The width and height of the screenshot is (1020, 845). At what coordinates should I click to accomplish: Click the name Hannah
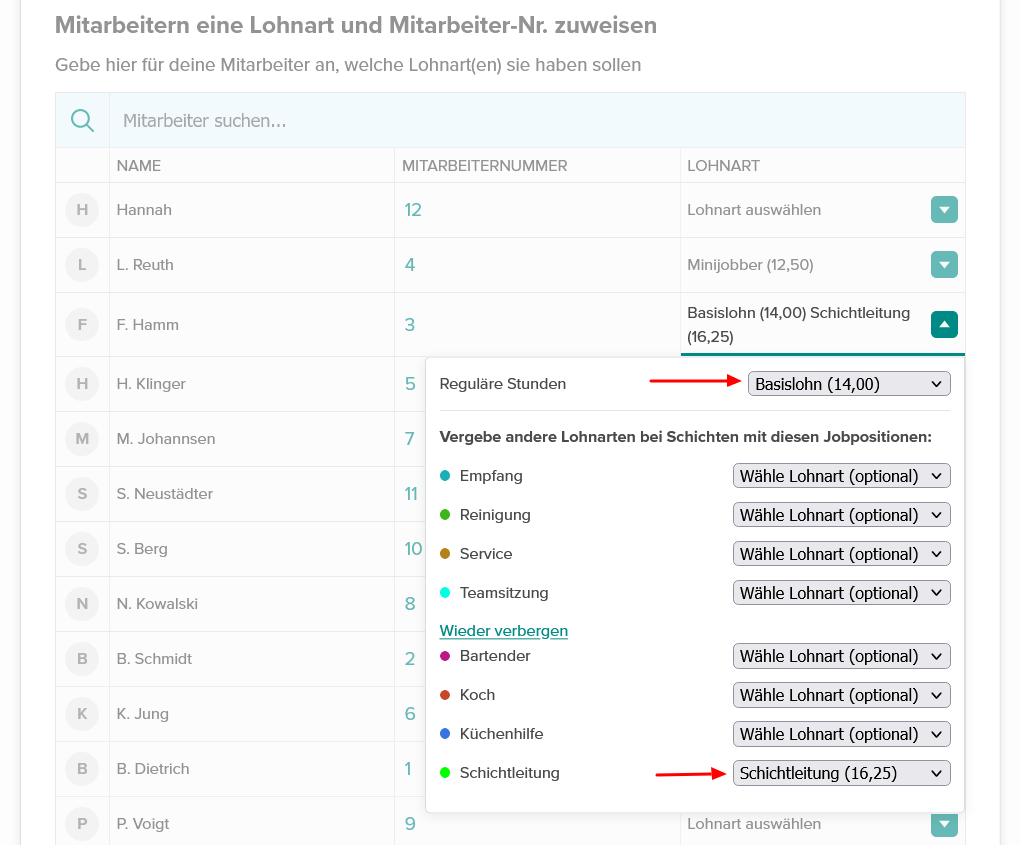pos(144,209)
